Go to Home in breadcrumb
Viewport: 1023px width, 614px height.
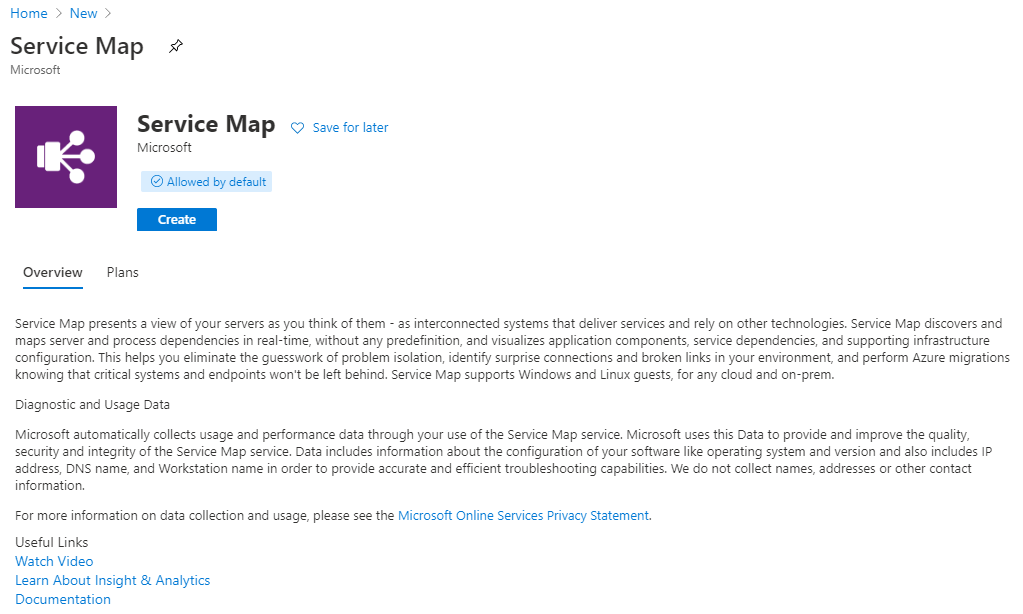click(29, 13)
